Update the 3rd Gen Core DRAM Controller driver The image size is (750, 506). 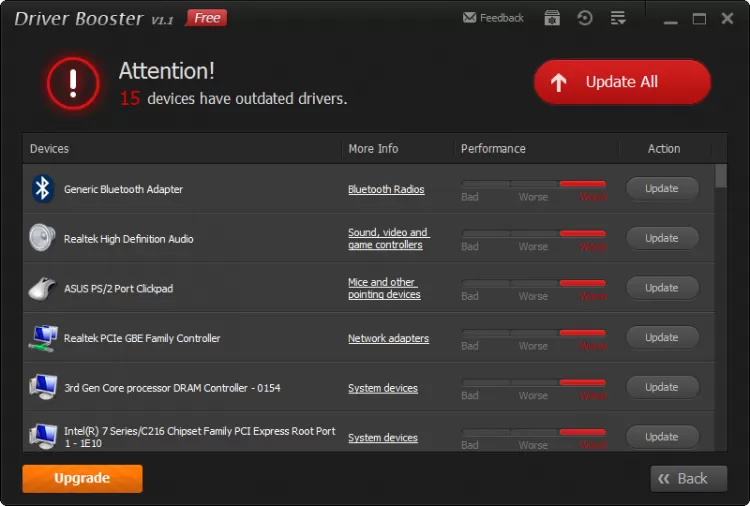(x=662, y=387)
